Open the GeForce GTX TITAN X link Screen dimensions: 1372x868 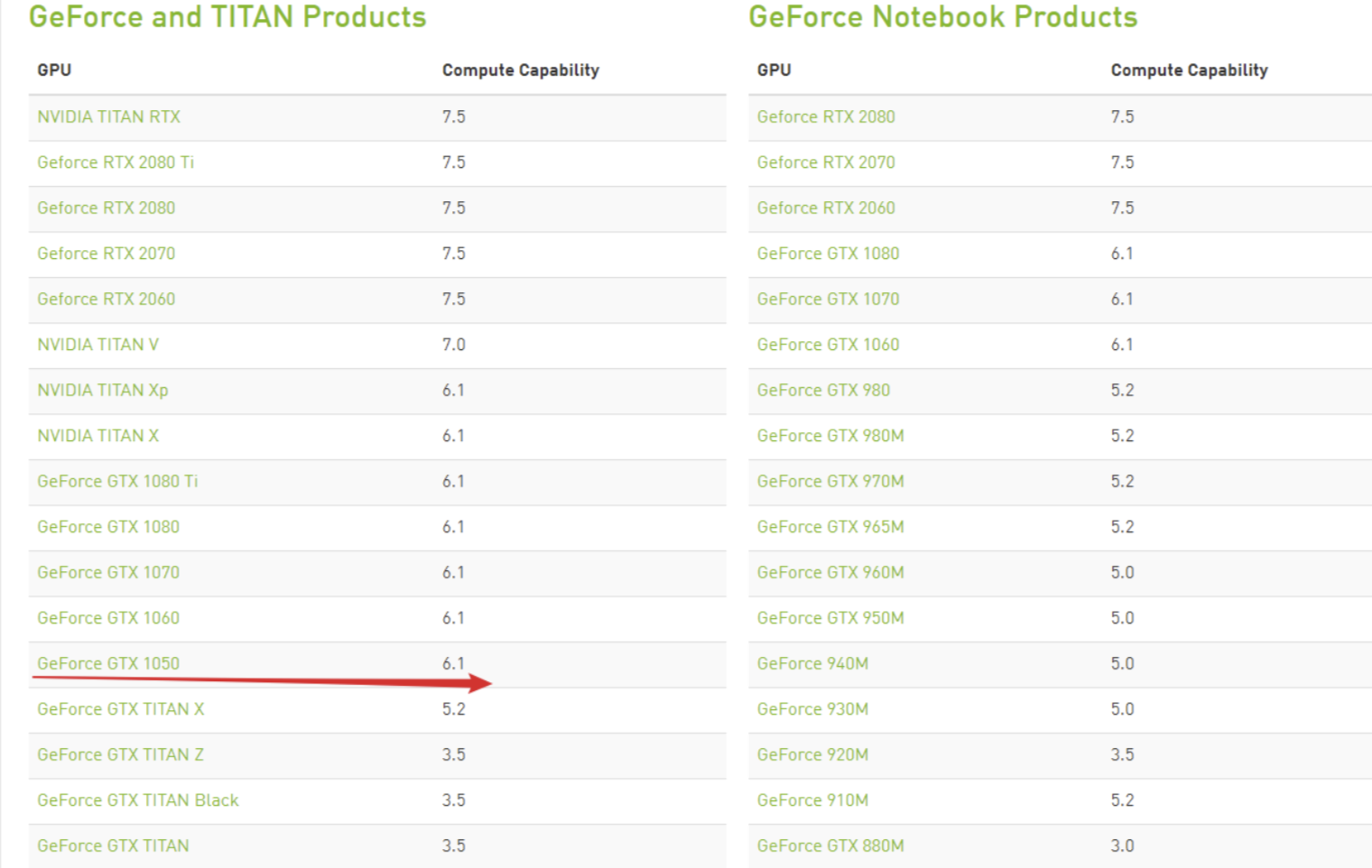pyautogui.click(x=121, y=709)
